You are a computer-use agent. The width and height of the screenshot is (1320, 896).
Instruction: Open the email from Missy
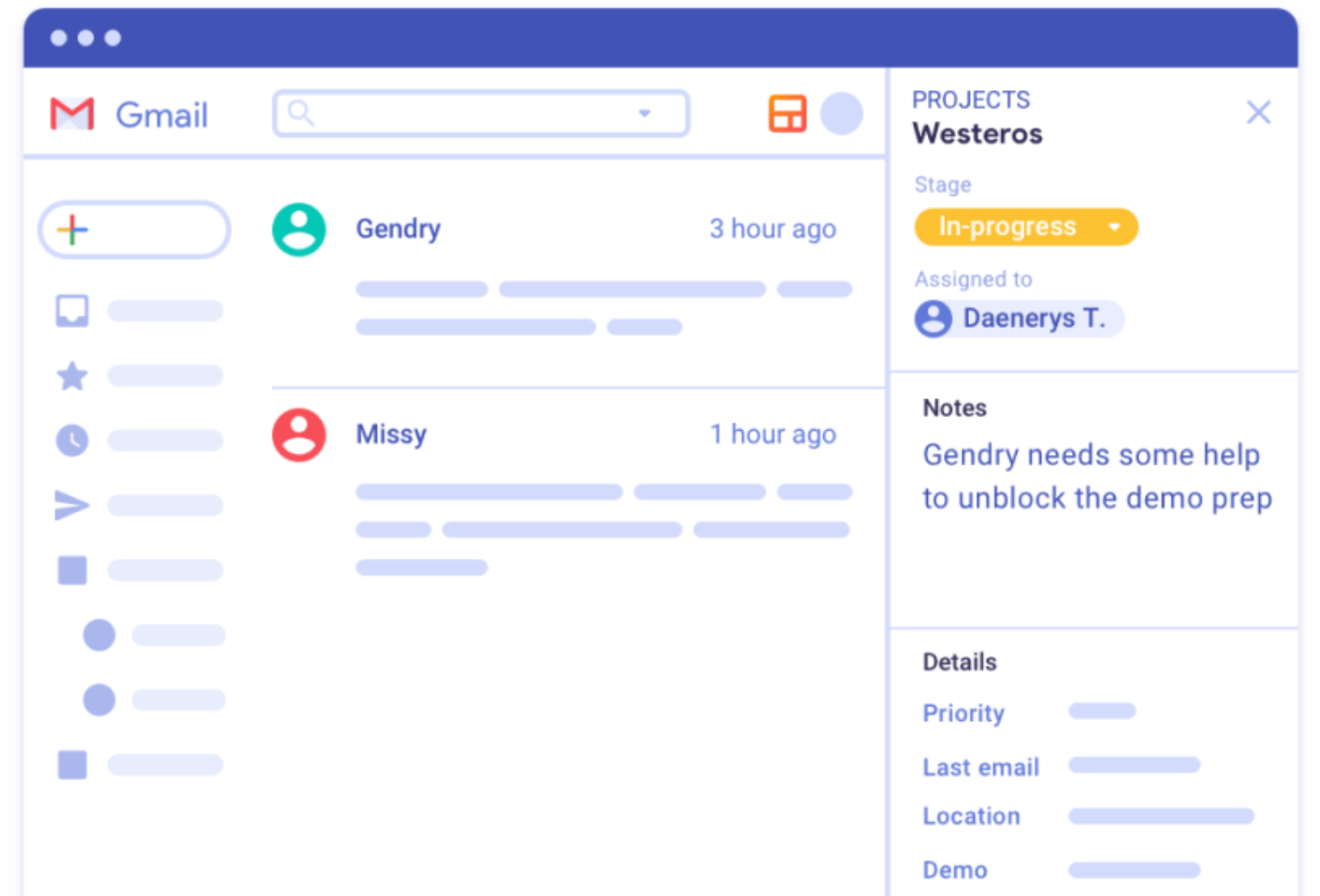click(578, 493)
